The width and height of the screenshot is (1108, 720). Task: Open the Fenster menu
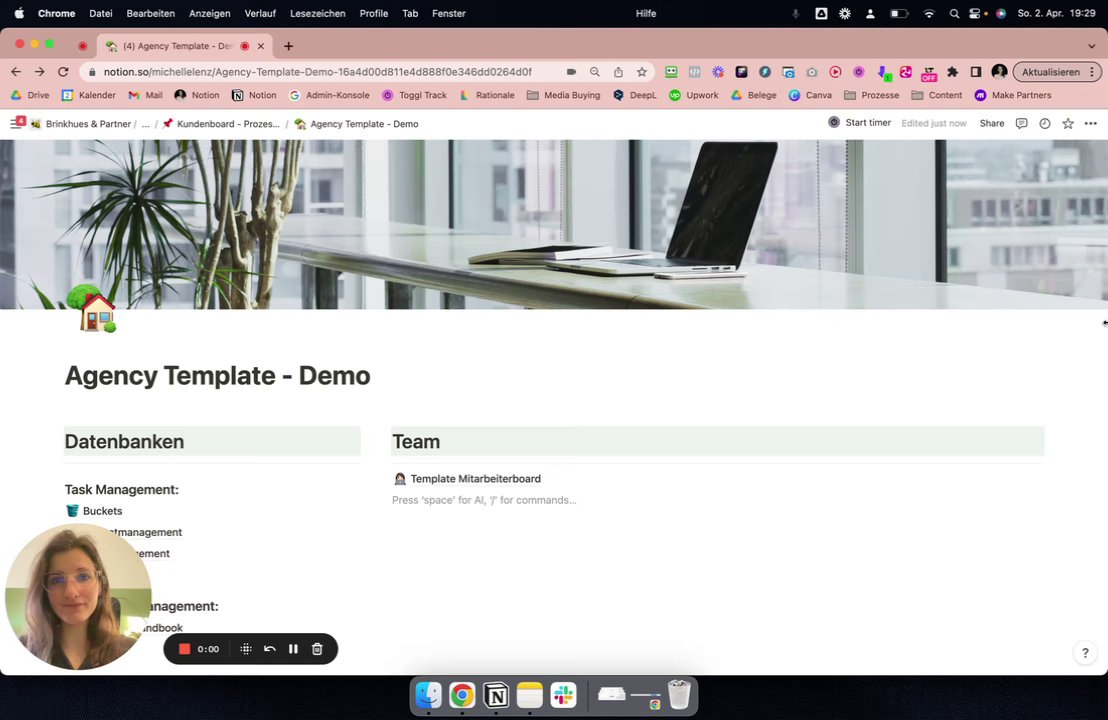point(449,13)
